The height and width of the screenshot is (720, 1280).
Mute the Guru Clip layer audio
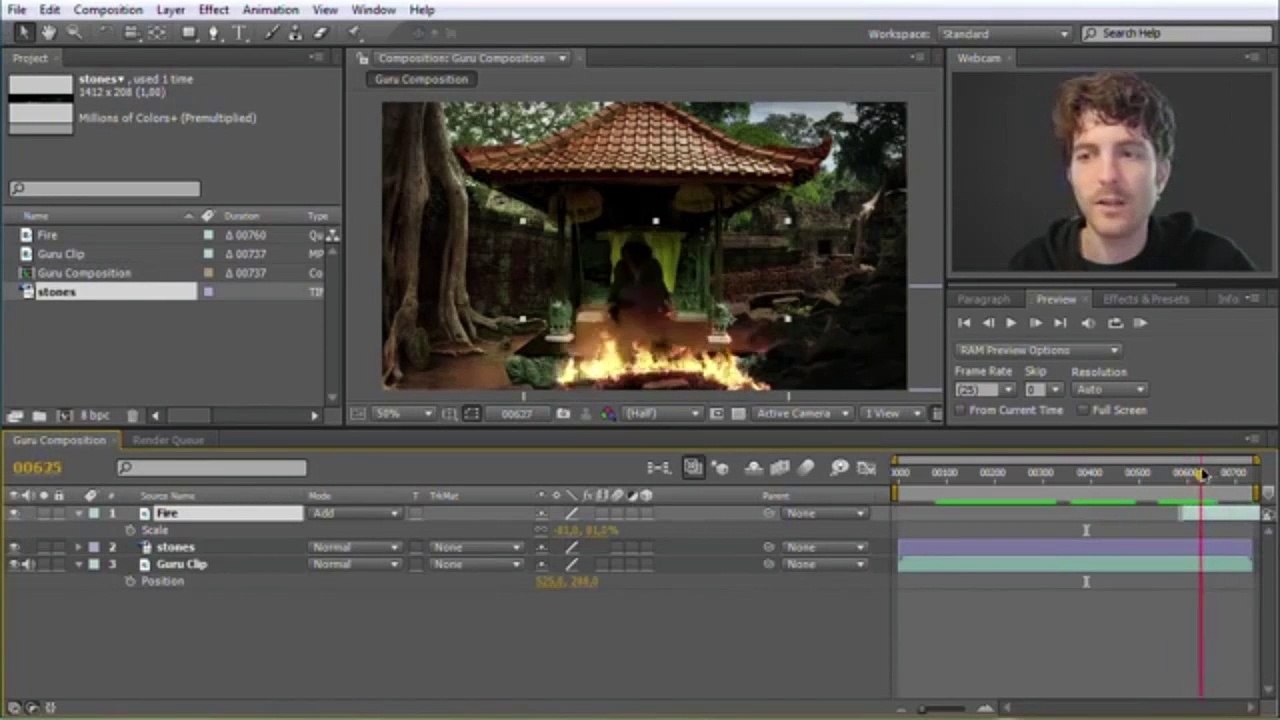click(x=28, y=564)
